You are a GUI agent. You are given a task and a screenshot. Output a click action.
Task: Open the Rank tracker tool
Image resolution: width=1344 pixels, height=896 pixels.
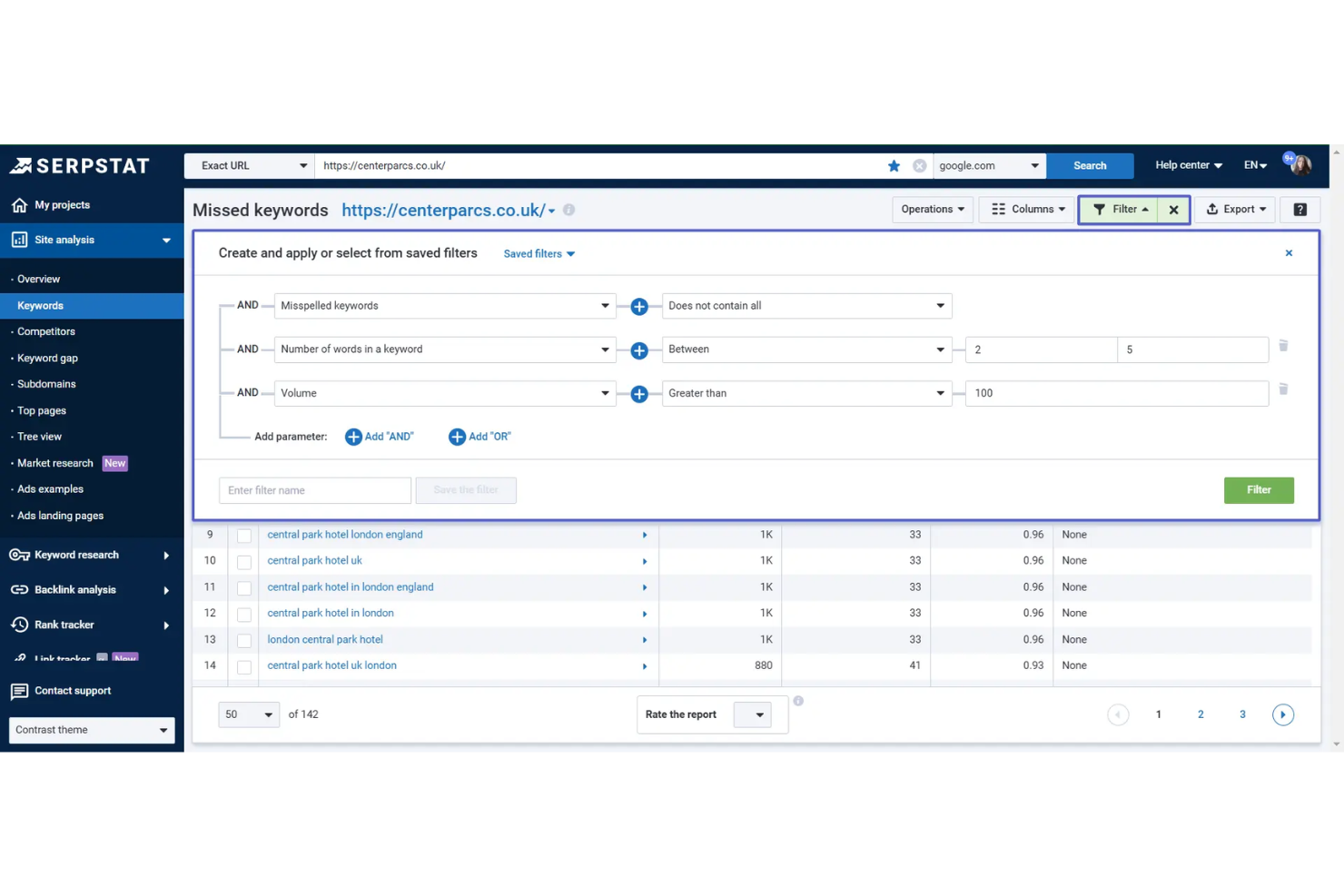click(64, 625)
